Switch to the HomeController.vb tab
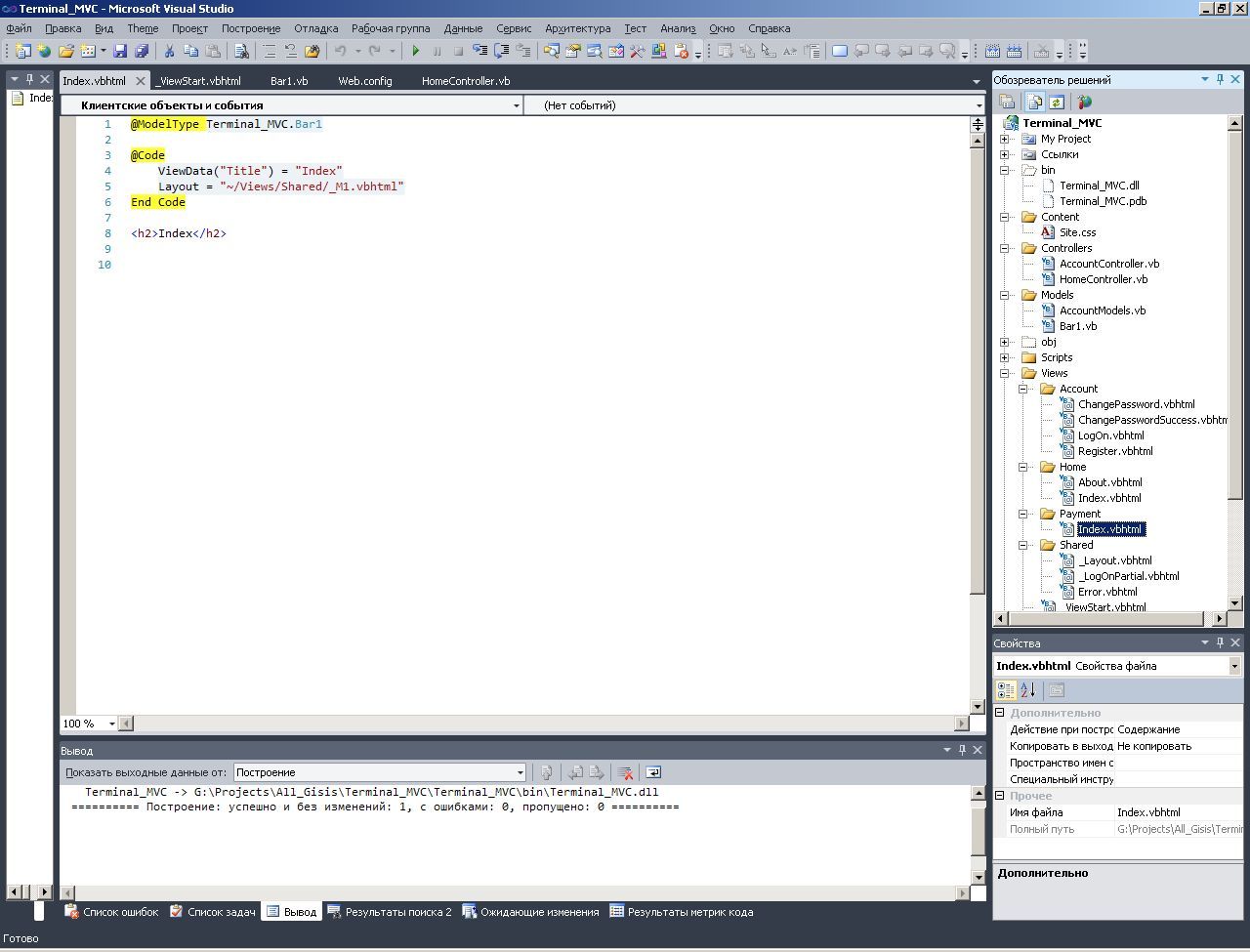The image size is (1250, 952). coord(466,81)
